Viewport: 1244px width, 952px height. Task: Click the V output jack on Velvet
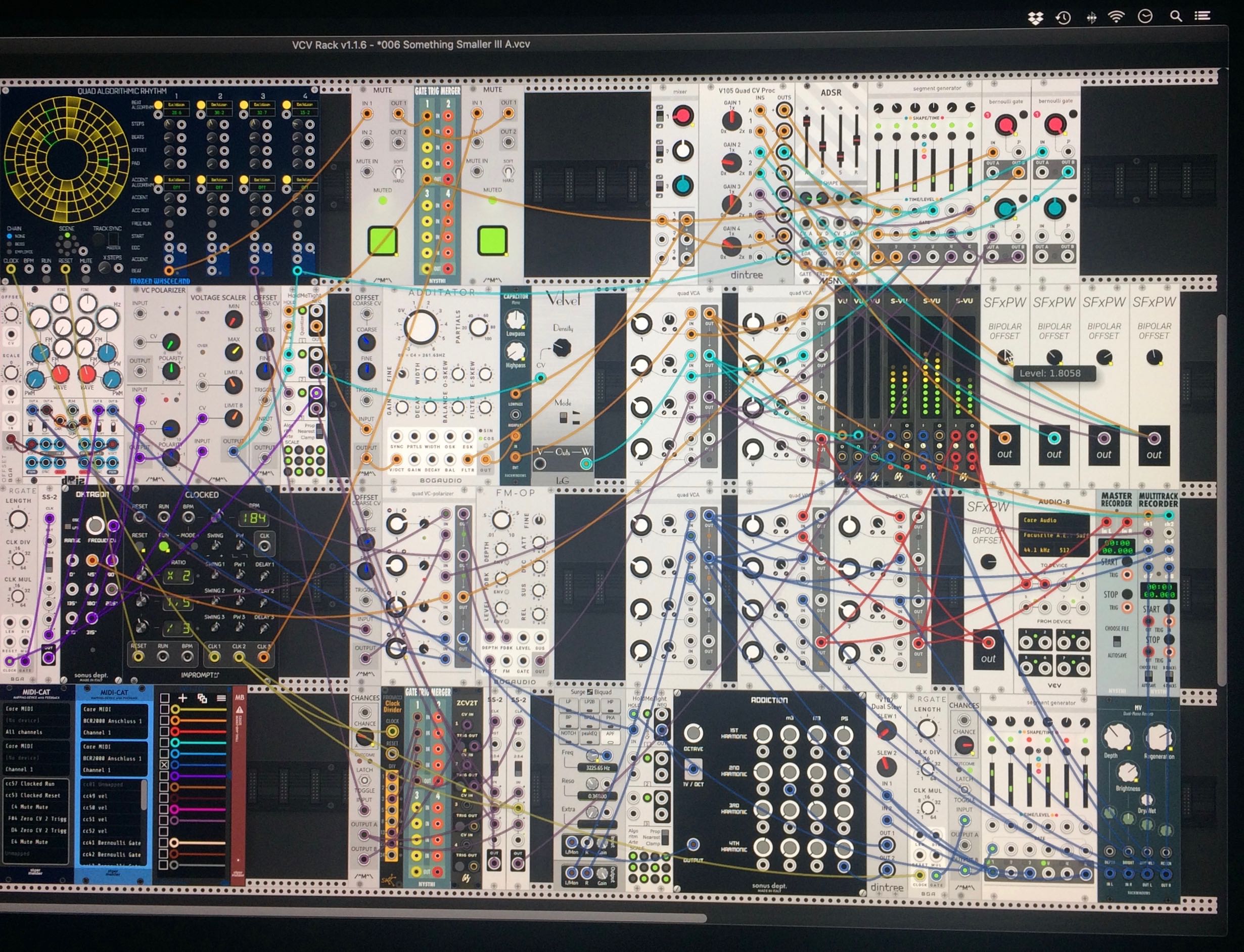540,464
